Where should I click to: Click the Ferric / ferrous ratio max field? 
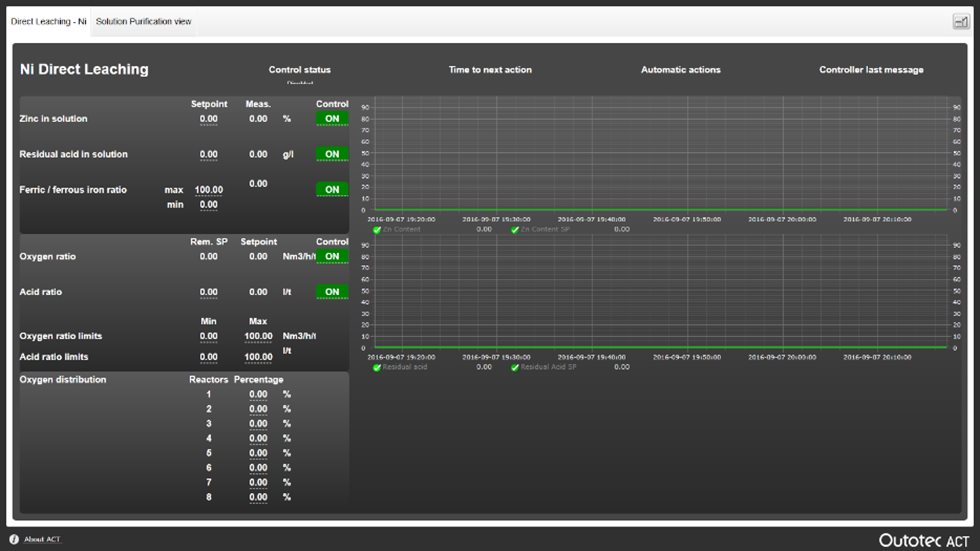click(x=208, y=190)
